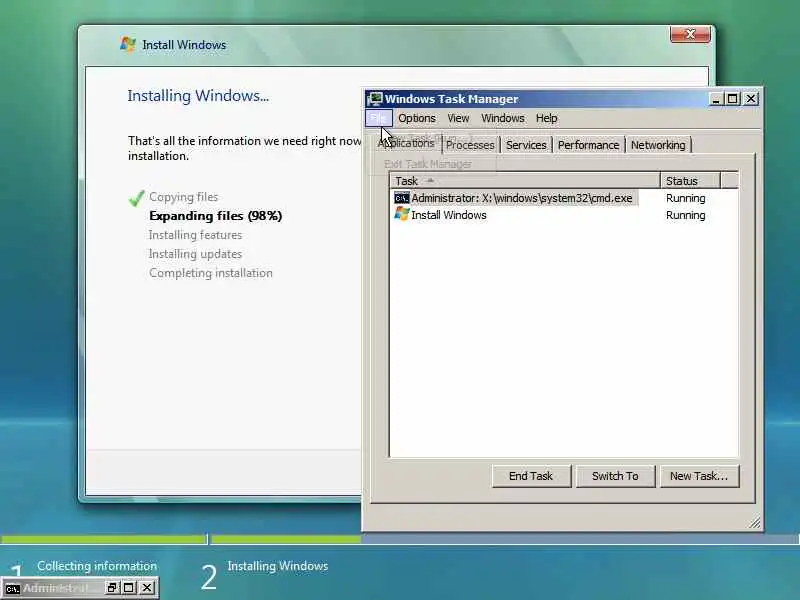
Task: Switch to the Networking tab
Action: click(658, 145)
